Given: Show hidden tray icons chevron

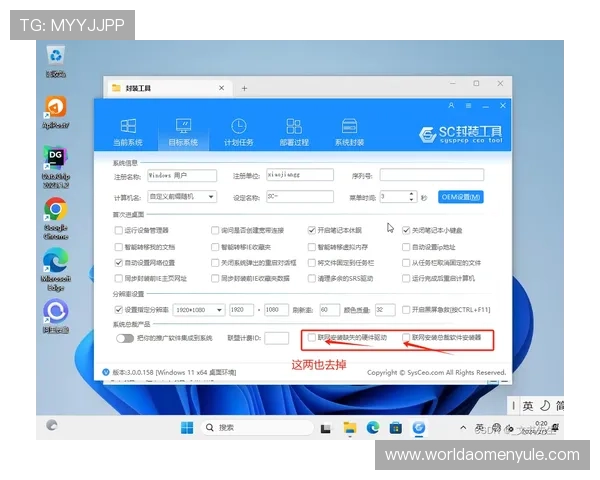Looking at the screenshot, I should [x=463, y=428].
